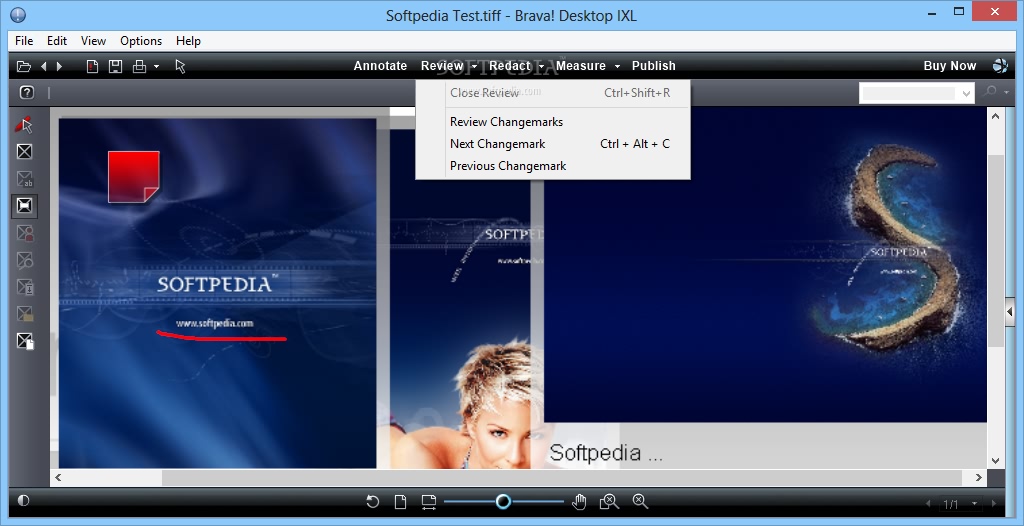This screenshot has height=526, width=1024.
Task: Choose Review Changemarks from menu
Action: 553,122
